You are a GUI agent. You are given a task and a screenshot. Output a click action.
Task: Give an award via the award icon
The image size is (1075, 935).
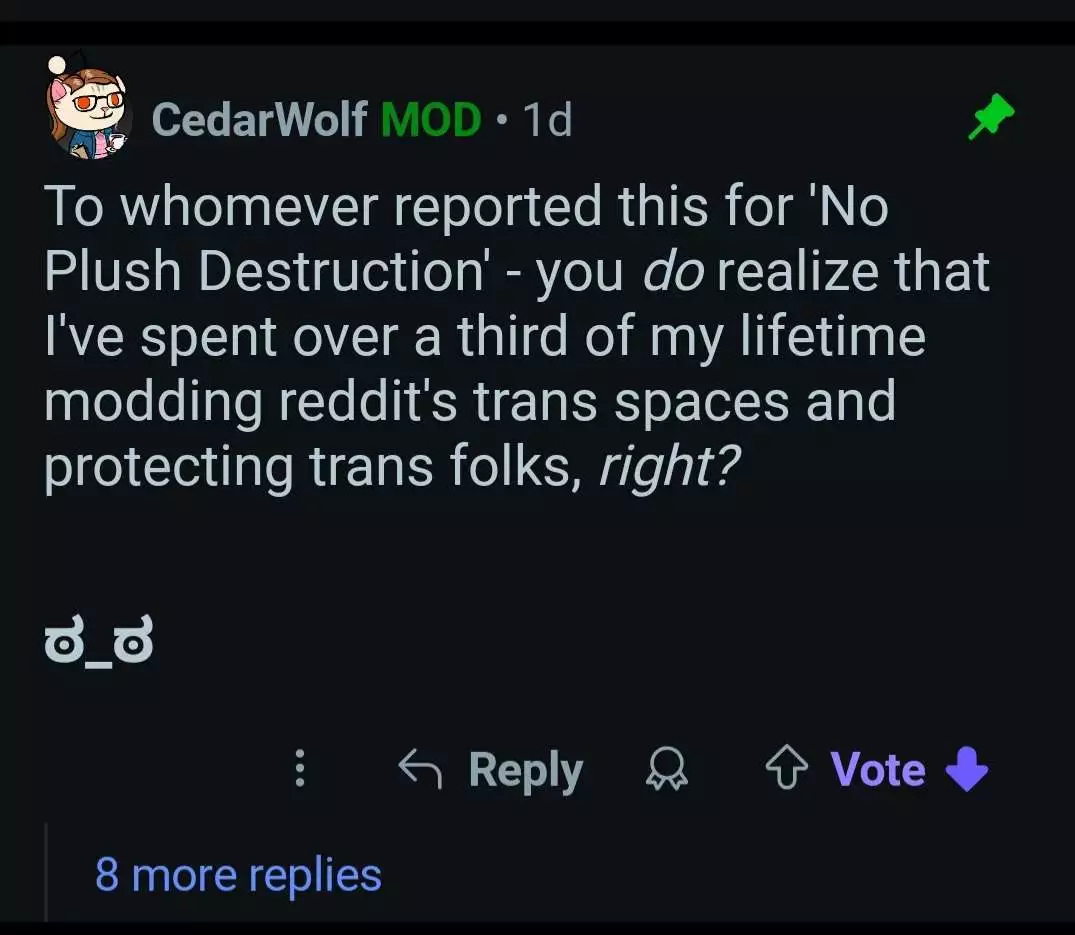click(x=666, y=770)
